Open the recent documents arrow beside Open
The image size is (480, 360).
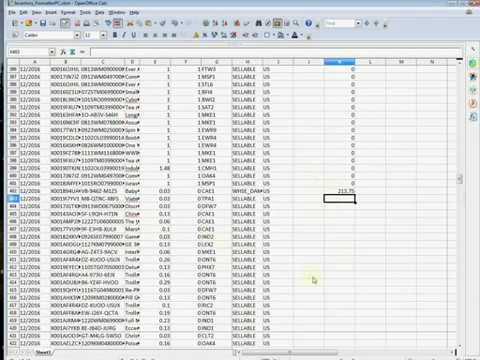[x=36, y=23]
